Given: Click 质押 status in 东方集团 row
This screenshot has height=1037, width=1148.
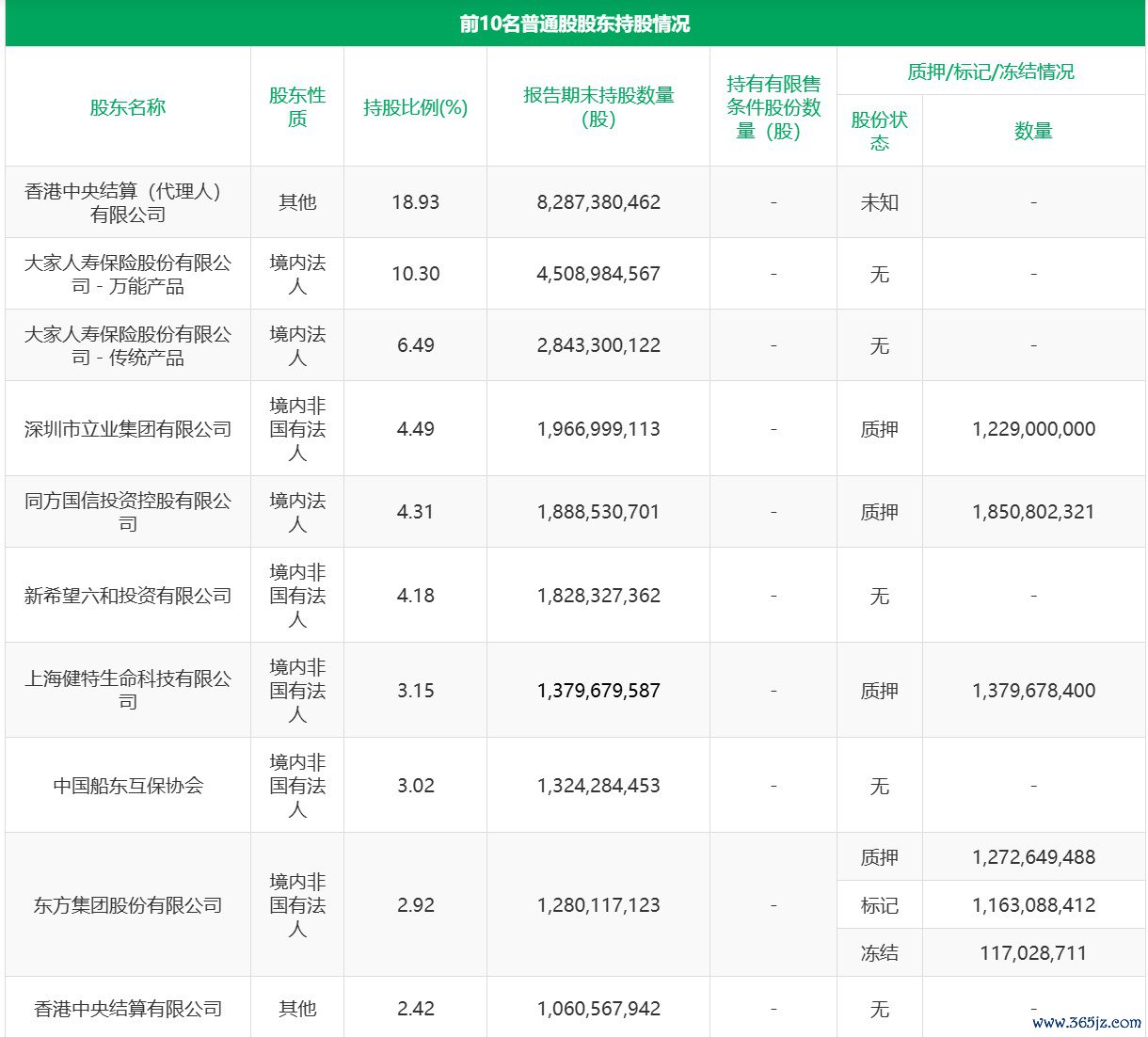Looking at the screenshot, I should pos(880,857).
